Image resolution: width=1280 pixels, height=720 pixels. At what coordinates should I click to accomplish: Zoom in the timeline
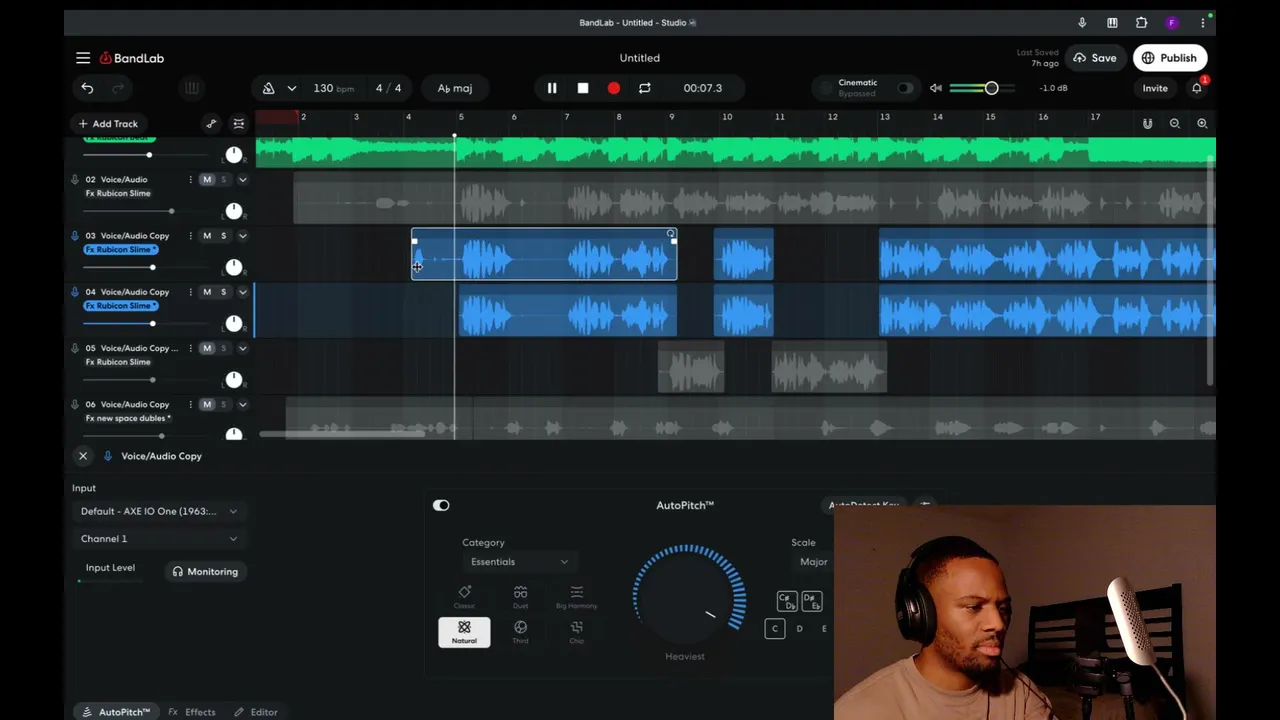point(1202,124)
